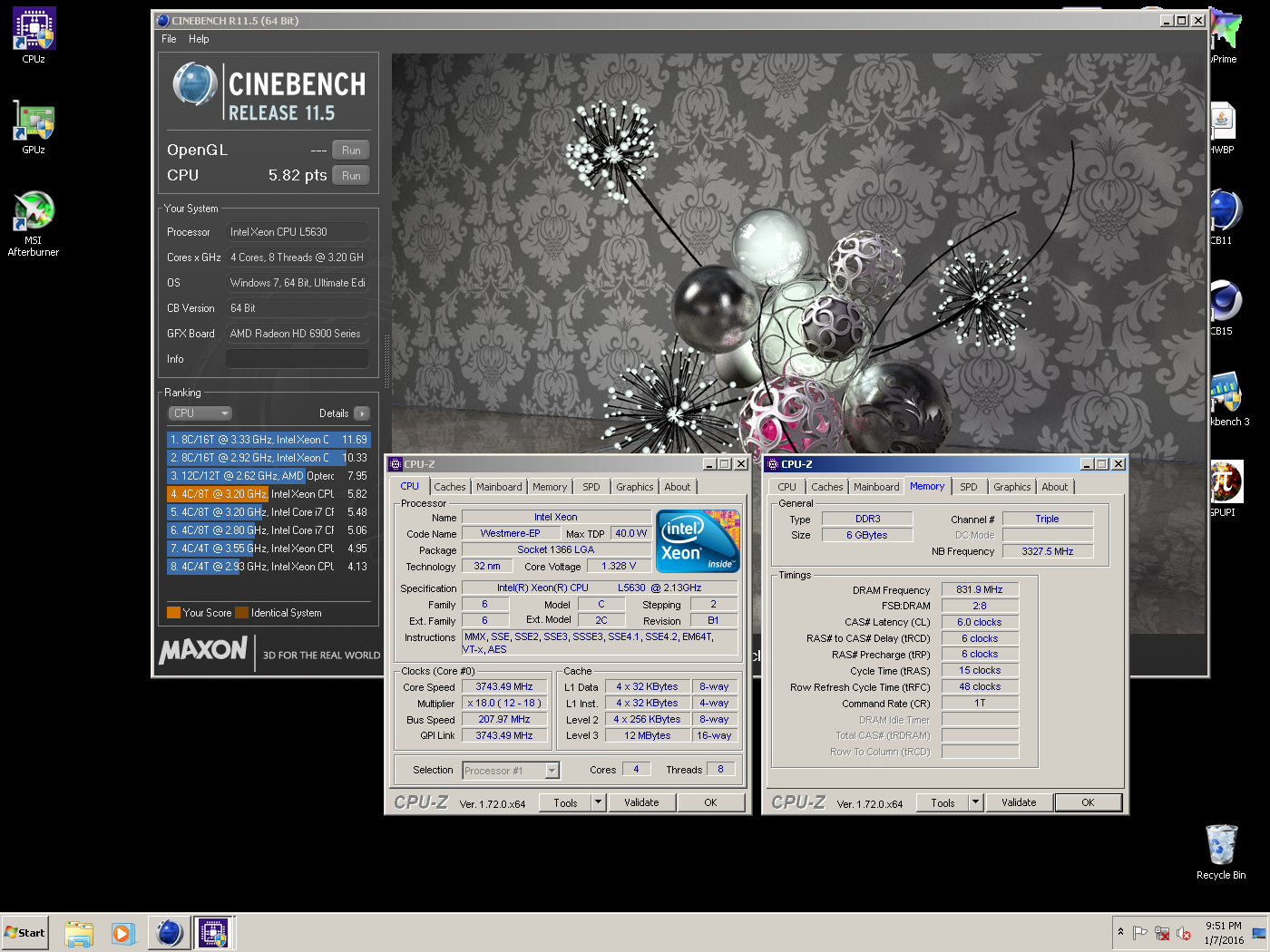Open the Prime desktop icon
The height and width of the screenshot is (952, 1270).
pos(1226,35)
